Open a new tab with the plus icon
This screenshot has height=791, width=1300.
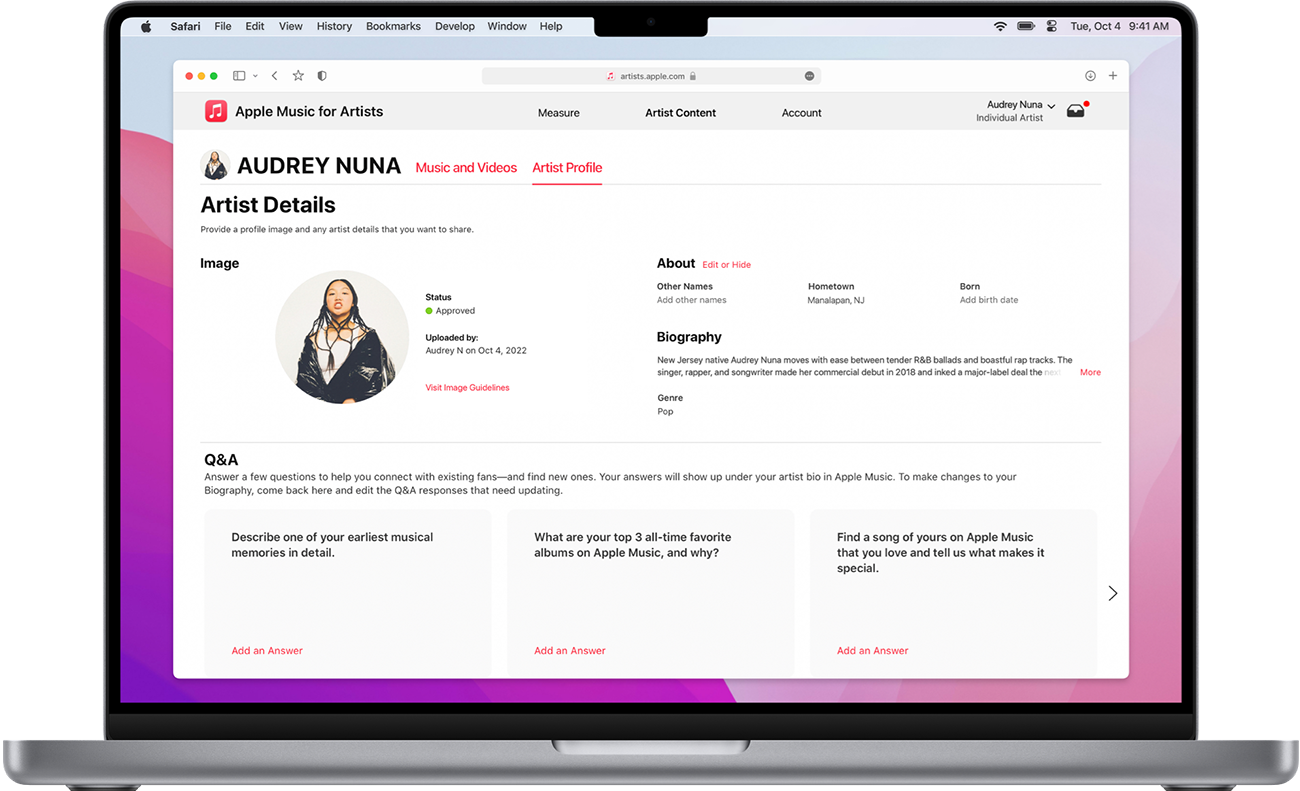[1112, 75]
